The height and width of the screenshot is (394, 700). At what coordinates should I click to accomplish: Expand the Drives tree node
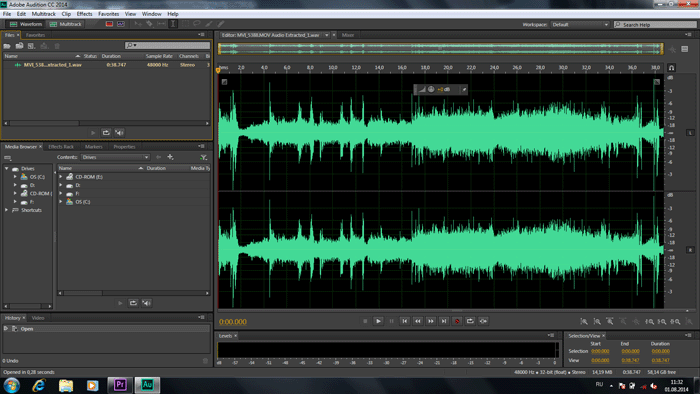(x=7, y=169)
